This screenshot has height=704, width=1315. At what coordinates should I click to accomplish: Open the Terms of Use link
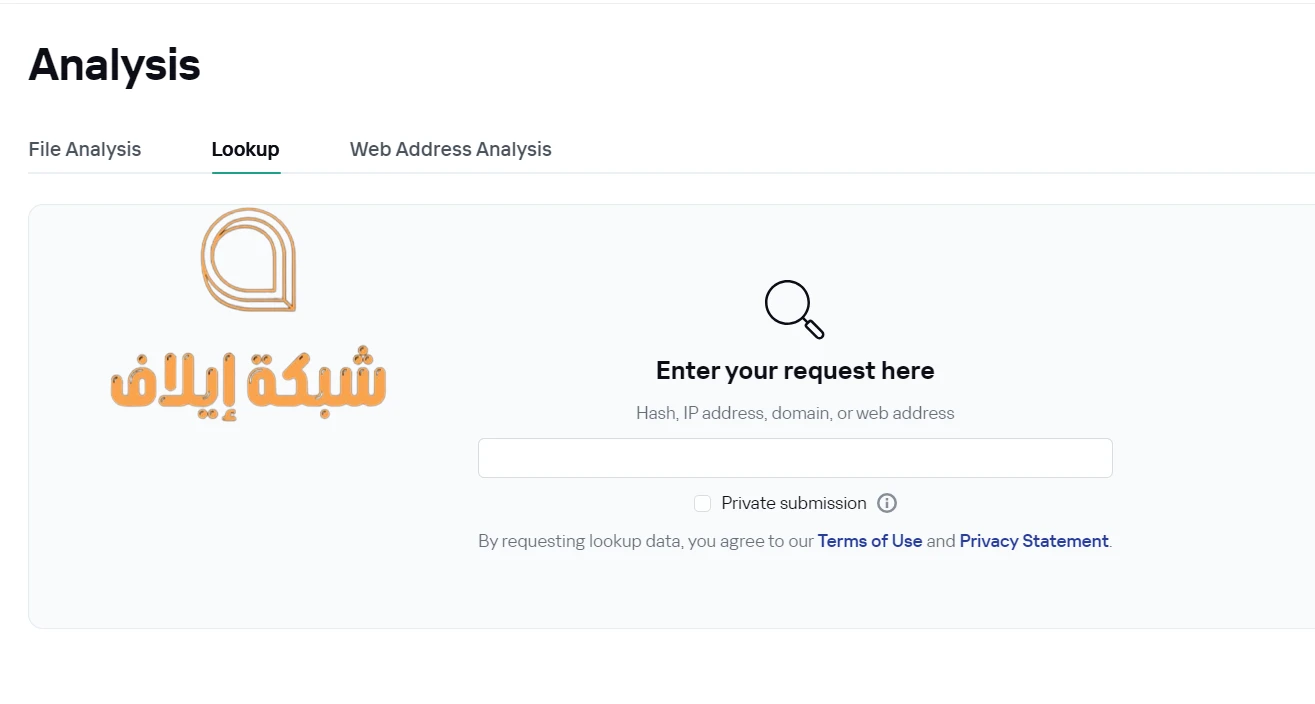(x=870, y=541)
